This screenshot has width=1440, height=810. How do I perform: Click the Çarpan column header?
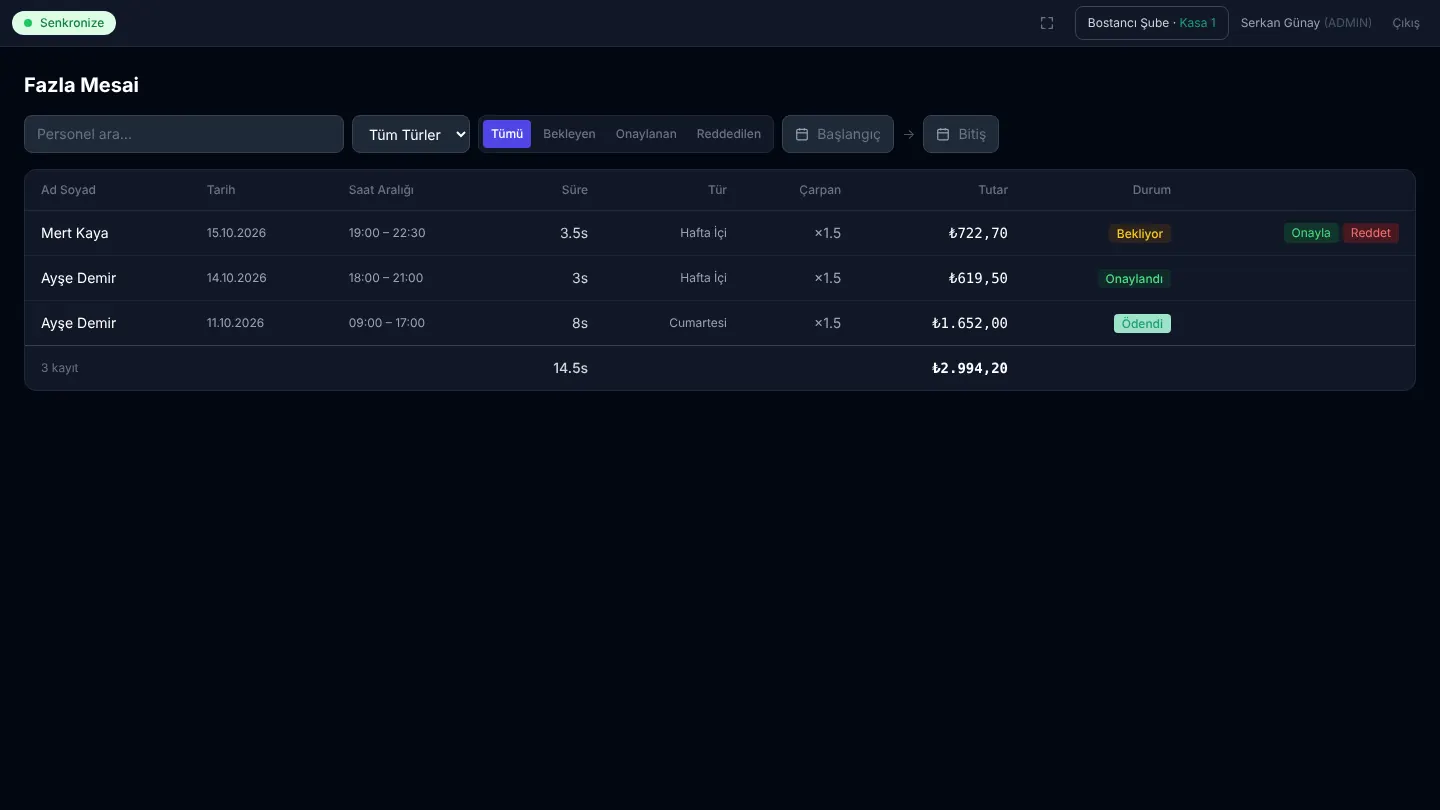coord(820,190)
